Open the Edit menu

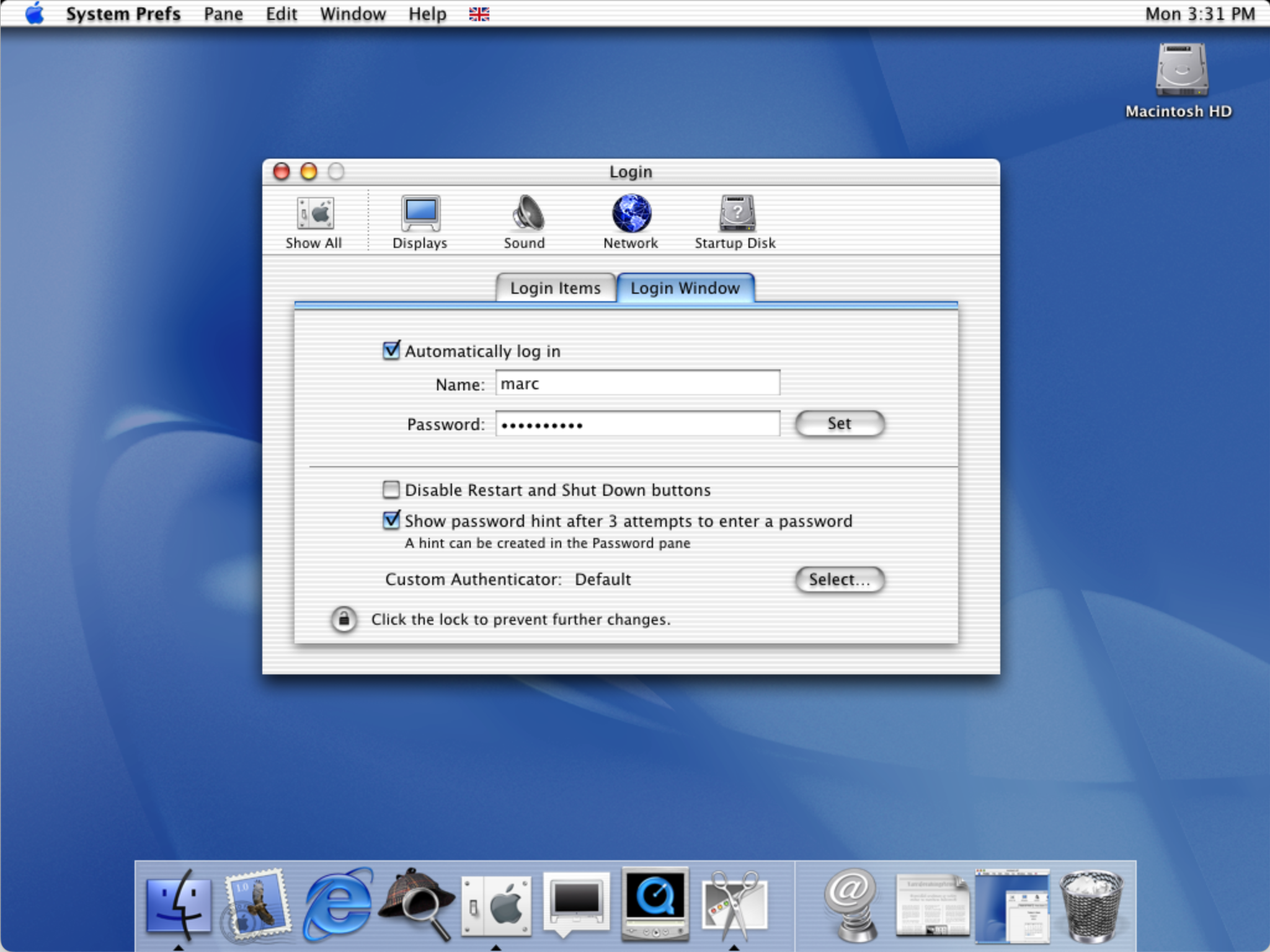(282, 14)
